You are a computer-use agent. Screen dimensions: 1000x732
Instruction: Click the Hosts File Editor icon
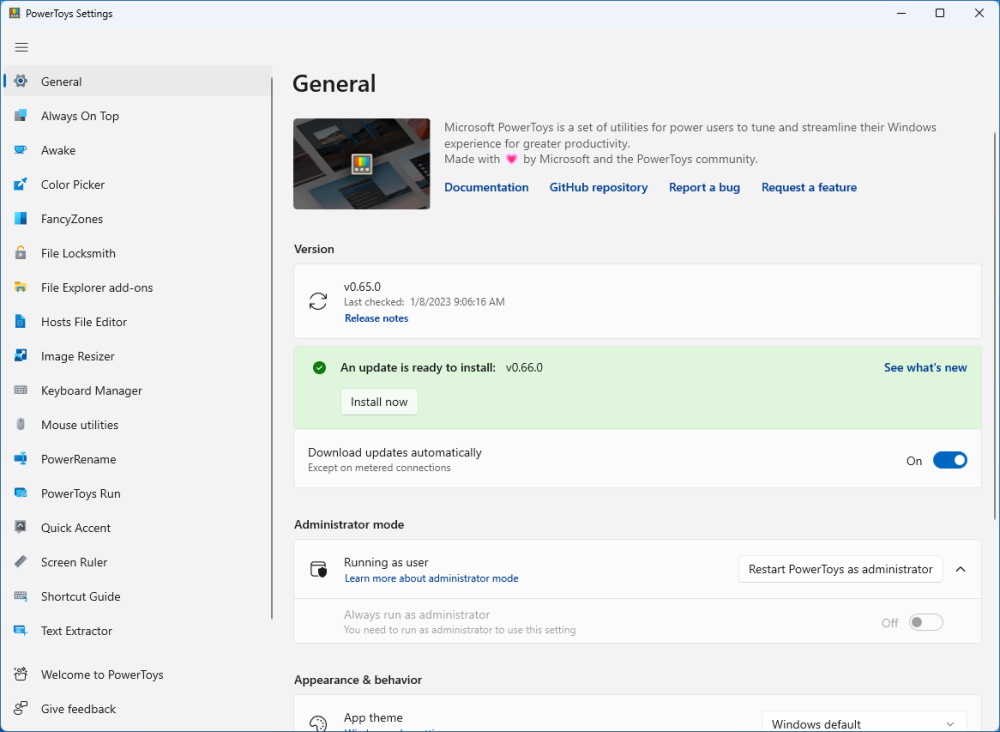click(x=20, y=322)
